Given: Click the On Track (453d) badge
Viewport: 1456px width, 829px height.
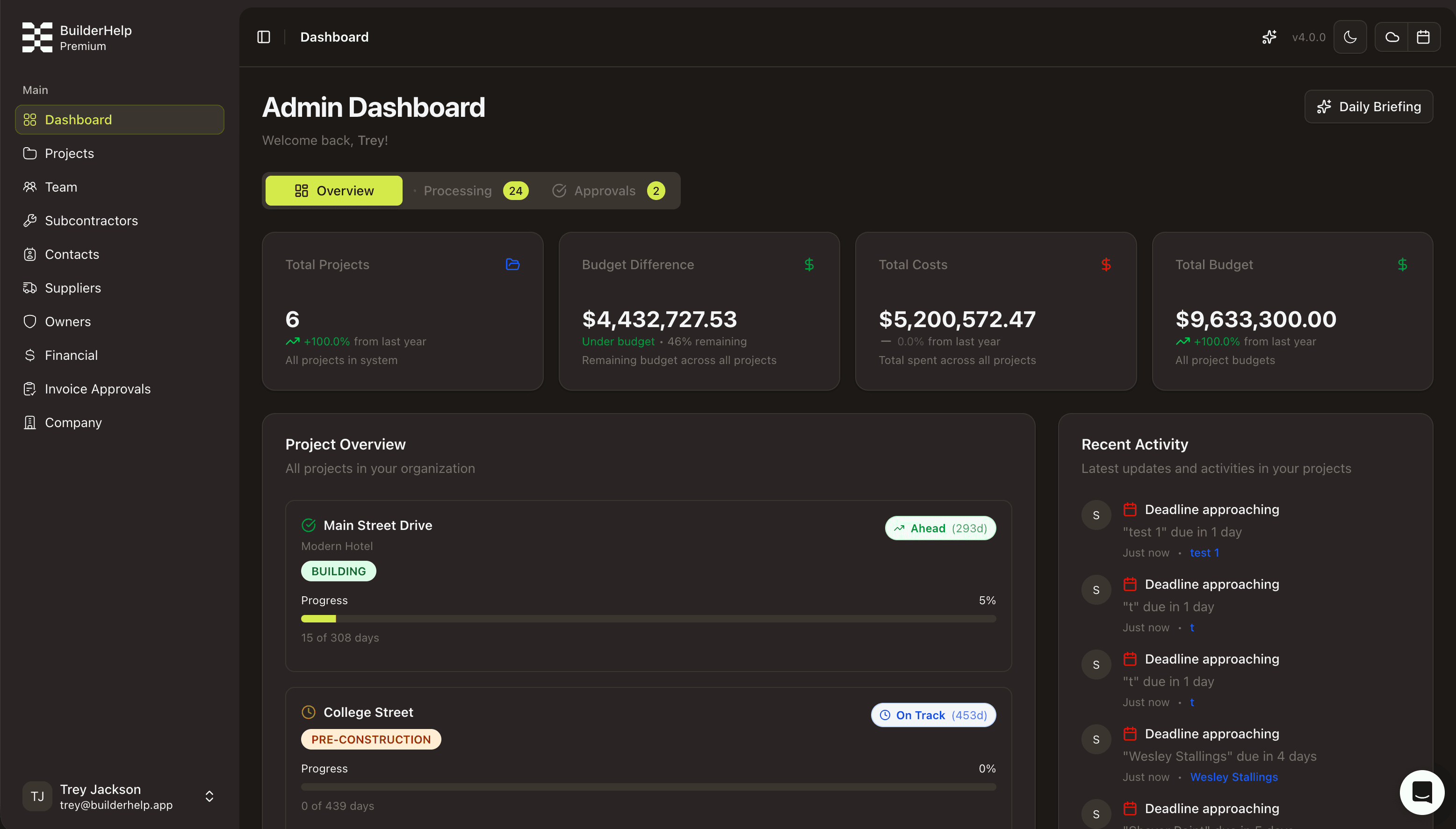Looking at the screenshot, I should 934,715.
